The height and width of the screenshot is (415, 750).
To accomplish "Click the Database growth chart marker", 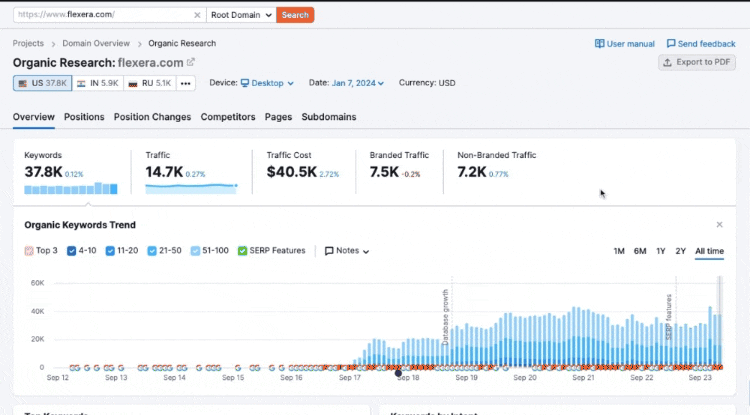I will [x=445, y=317].
